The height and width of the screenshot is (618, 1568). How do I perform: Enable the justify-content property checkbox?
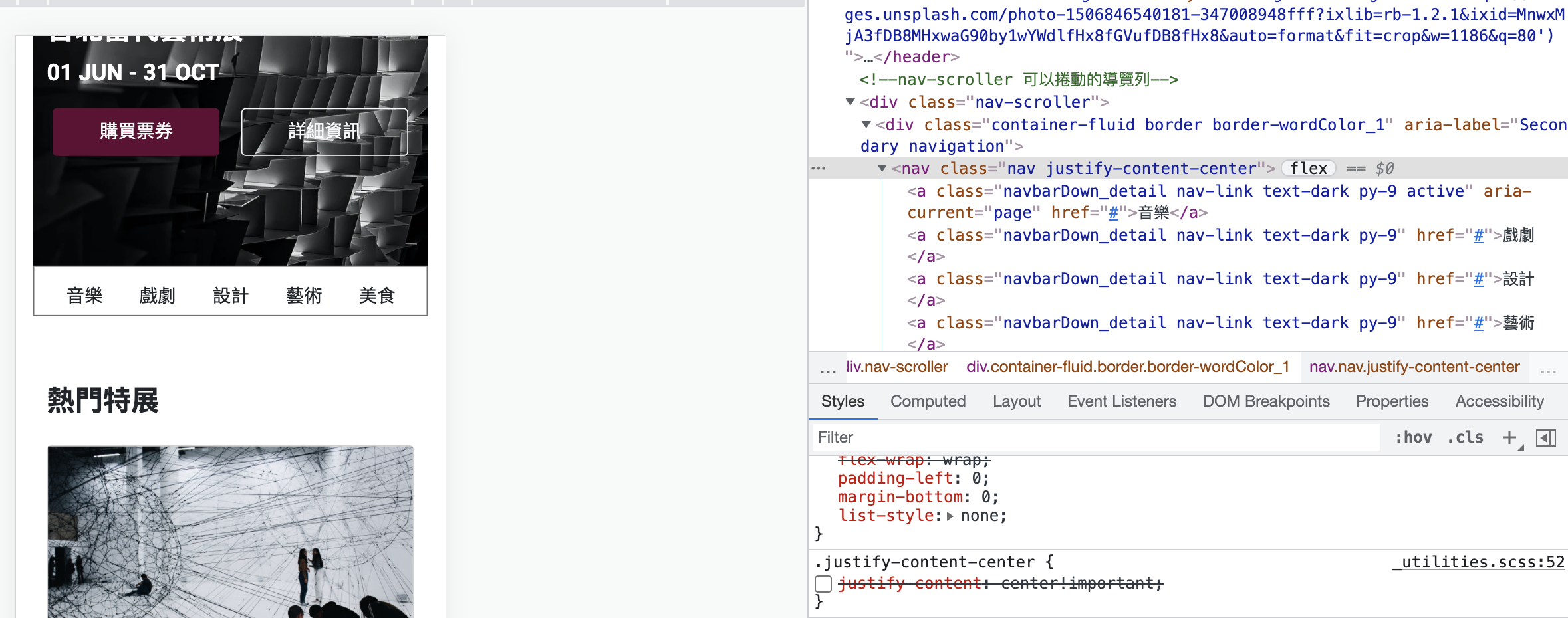[x=823, y=583]
